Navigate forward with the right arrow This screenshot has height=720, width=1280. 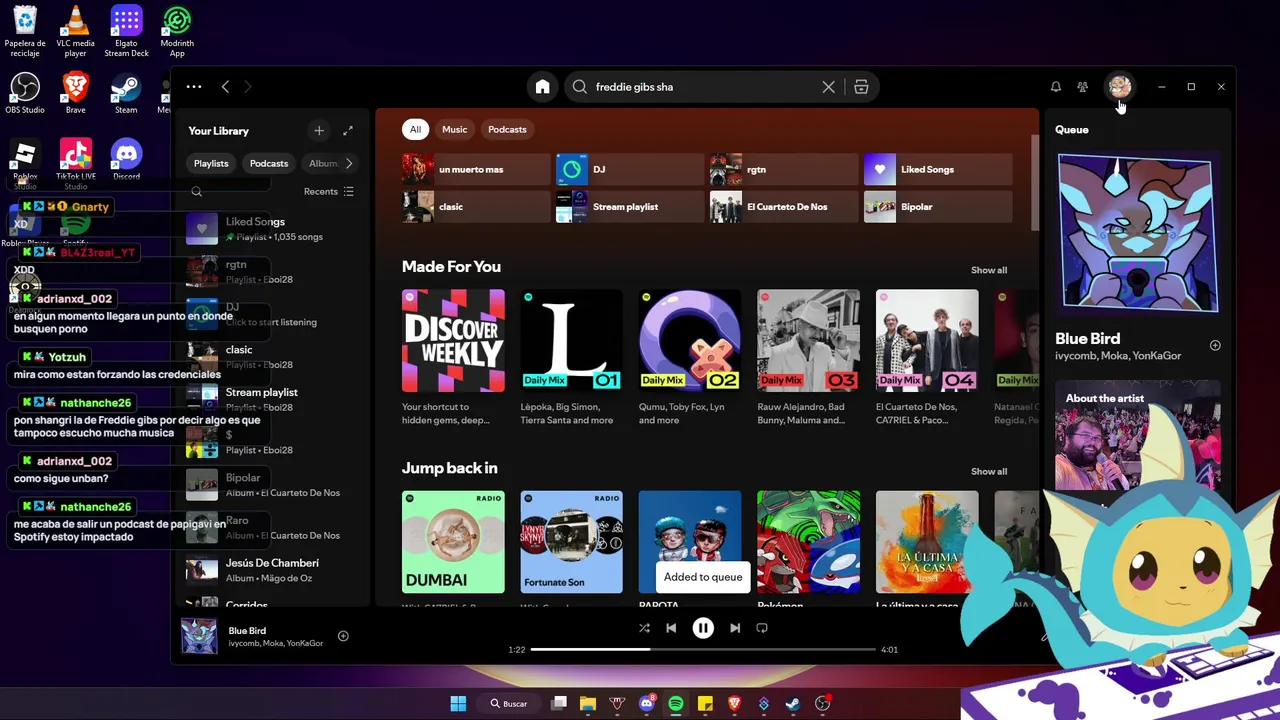click(248, 87)
